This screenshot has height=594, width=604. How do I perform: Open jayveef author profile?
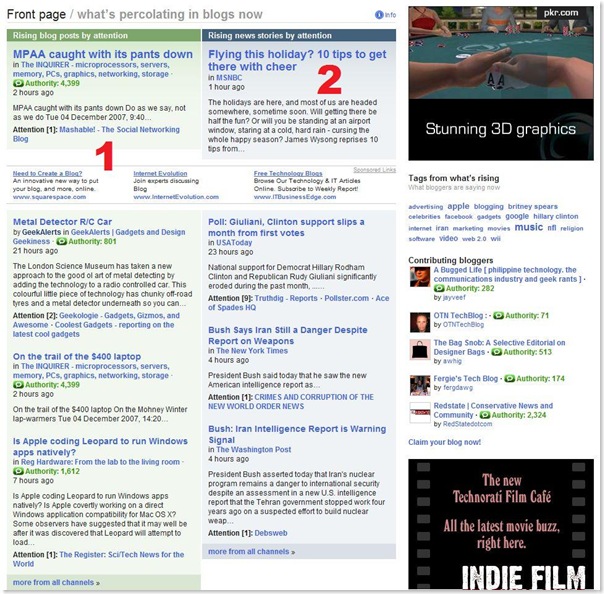coord(454,297)
